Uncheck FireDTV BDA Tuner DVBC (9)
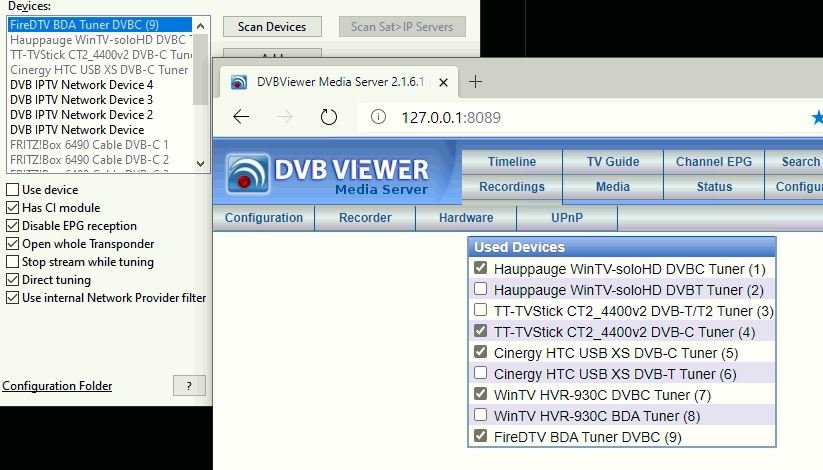This screenshot has width=823, height=470. tap(481, 437)
